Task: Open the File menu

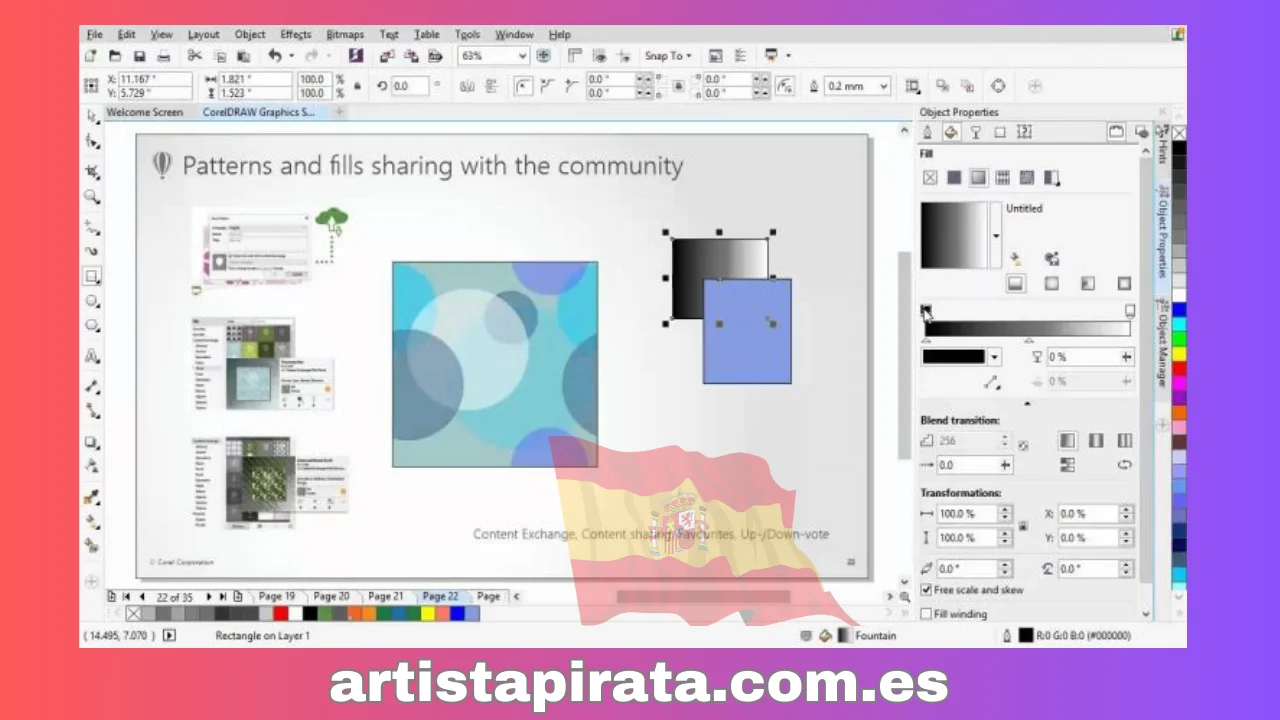Action: (94, 34)
